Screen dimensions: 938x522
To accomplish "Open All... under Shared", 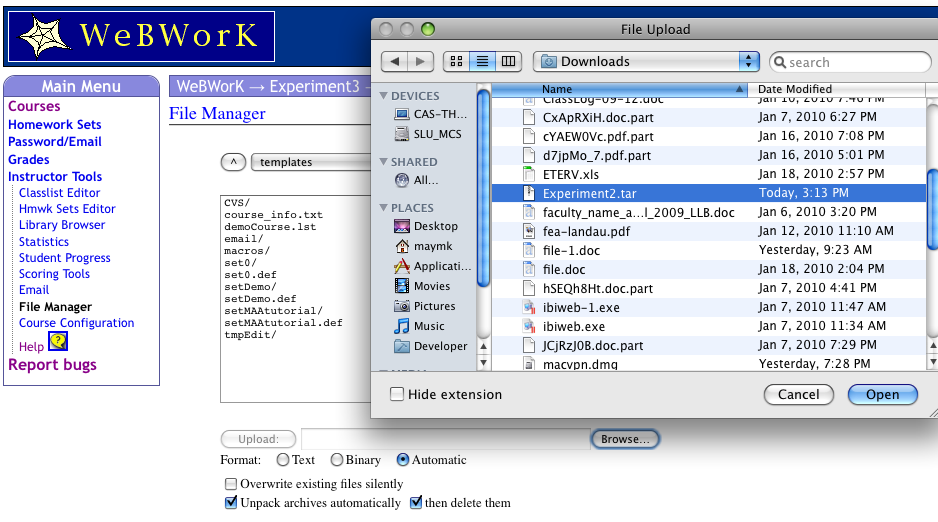I will tap(417, 180).
